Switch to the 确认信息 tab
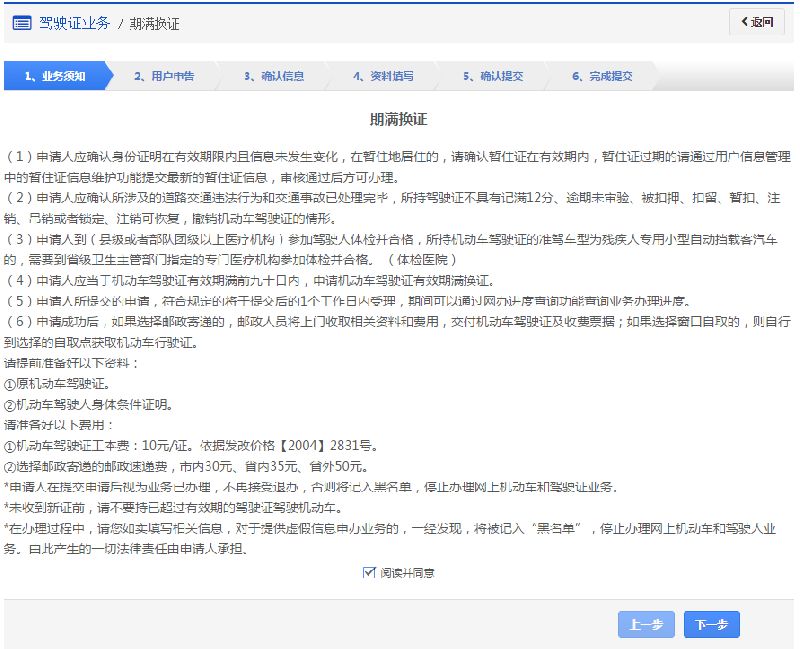The image size is (800, 649). tap(277, 75)
